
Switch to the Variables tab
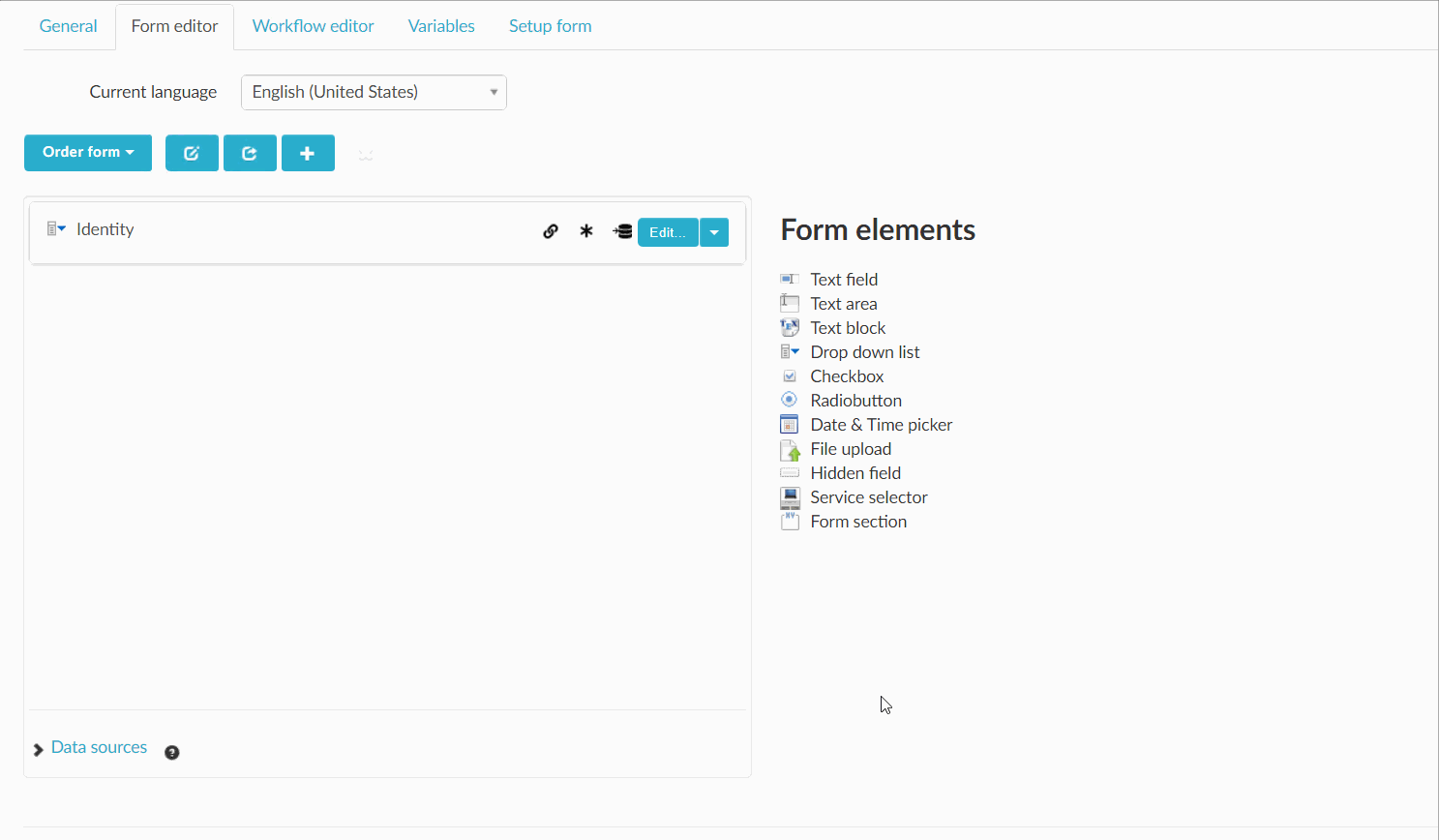pos(441,26)
